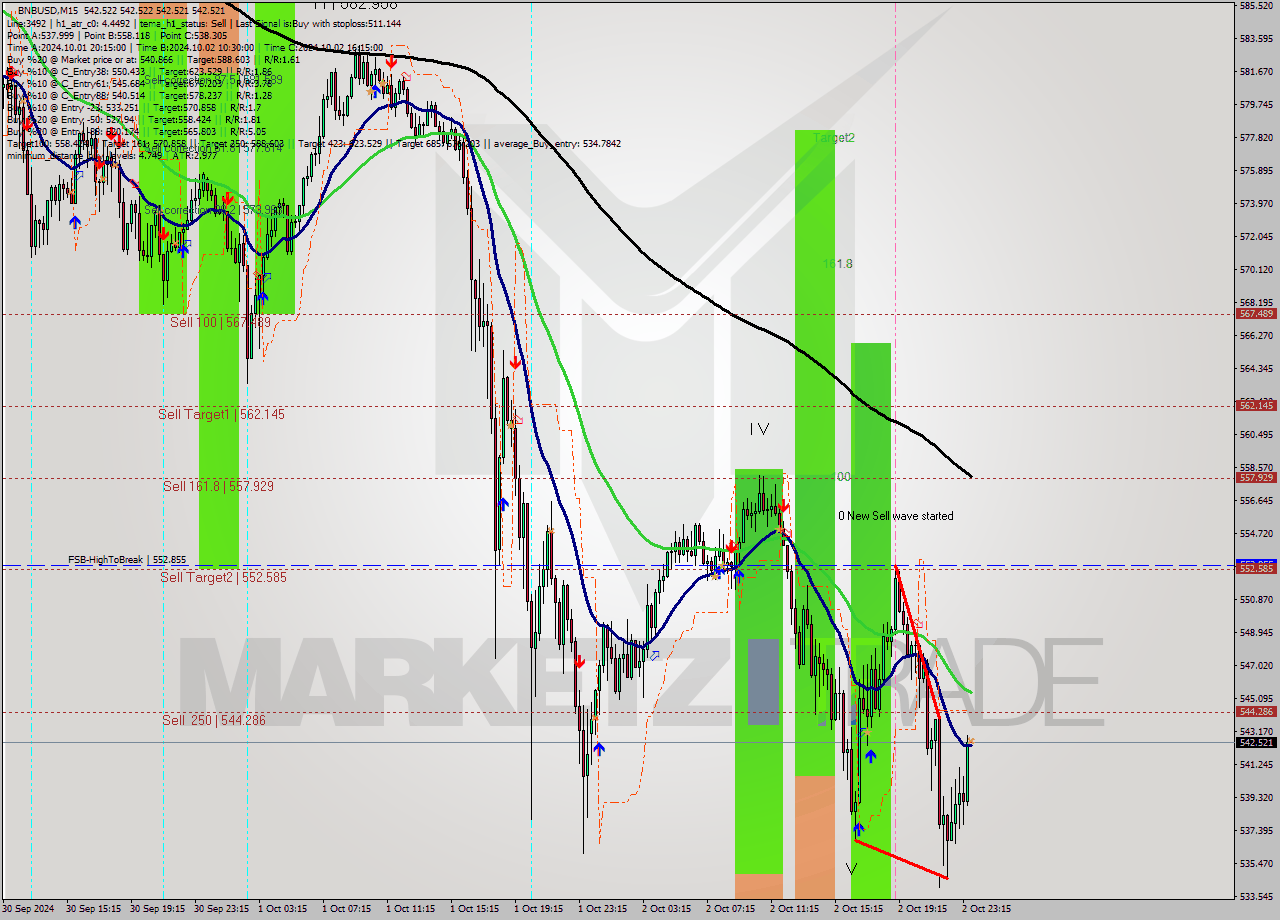This screenshot has height=920, width=1280.
Task: Click the 537.395 price axis label
Action: click(1256, 830)
